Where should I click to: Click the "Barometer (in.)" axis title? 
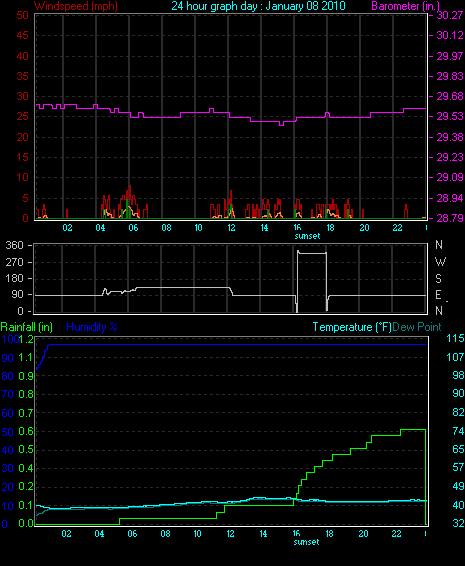405,6
